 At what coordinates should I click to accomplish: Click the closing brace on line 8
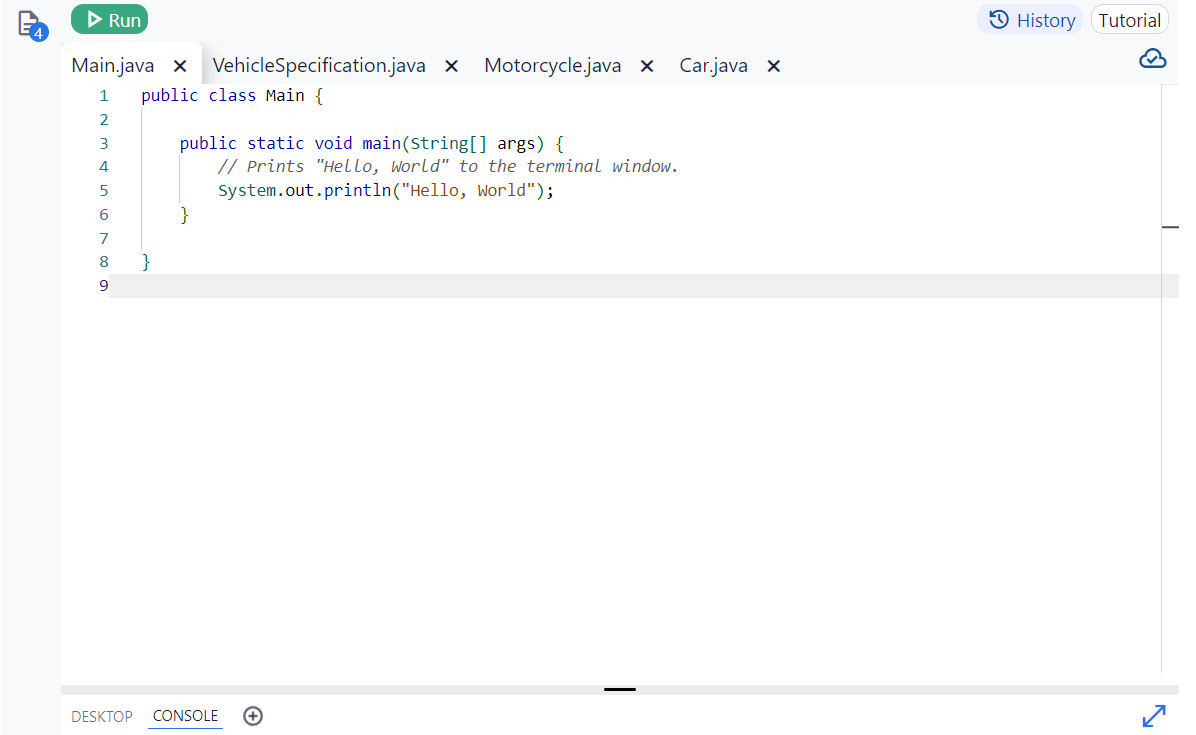pos(146,262)
